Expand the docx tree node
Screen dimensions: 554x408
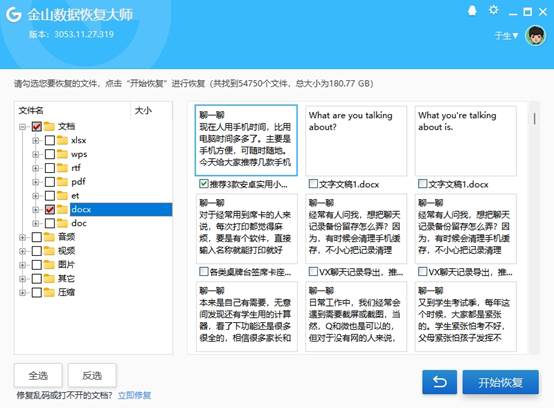coord(35,209)
